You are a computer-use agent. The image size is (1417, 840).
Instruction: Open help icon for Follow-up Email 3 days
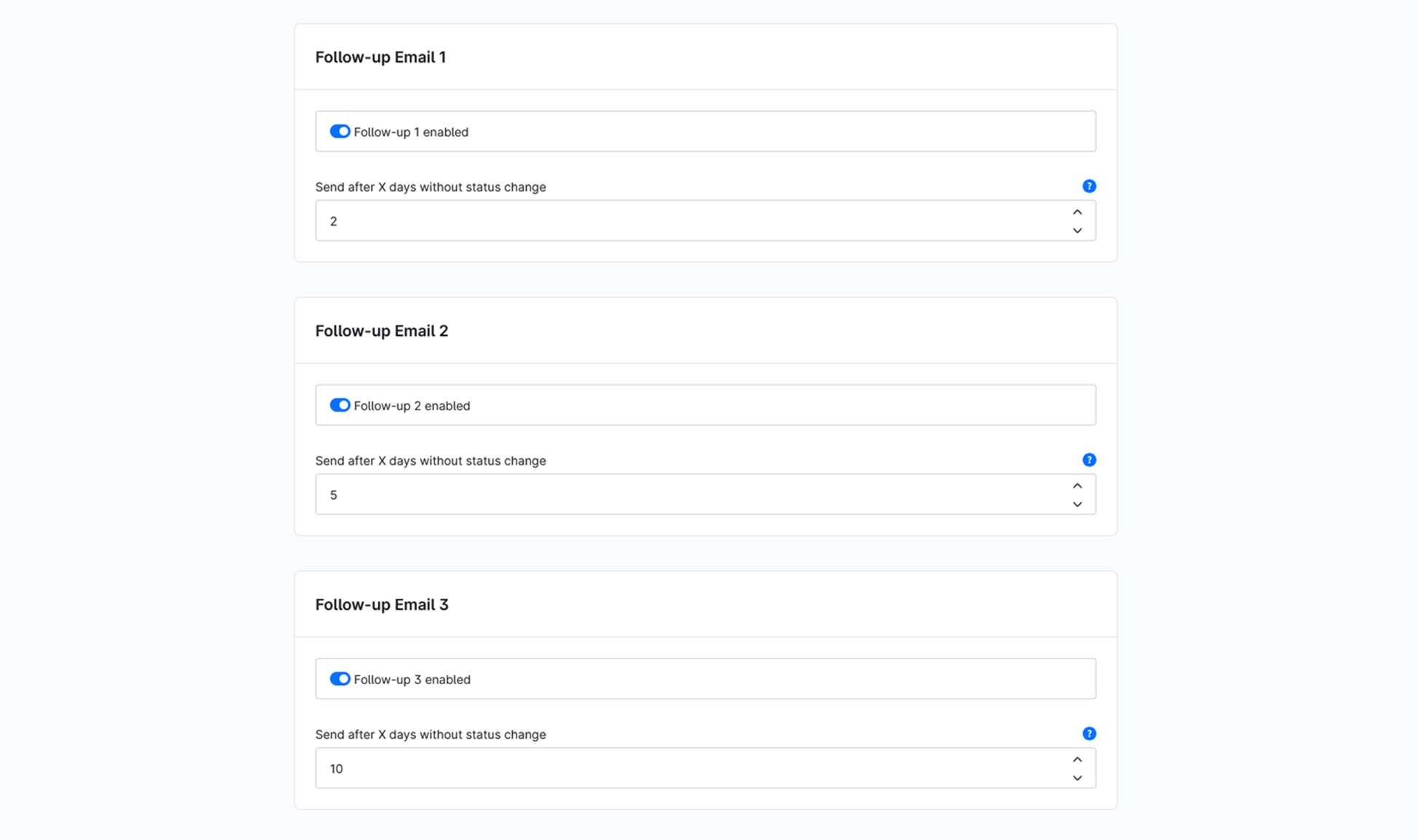[1088, 734]
